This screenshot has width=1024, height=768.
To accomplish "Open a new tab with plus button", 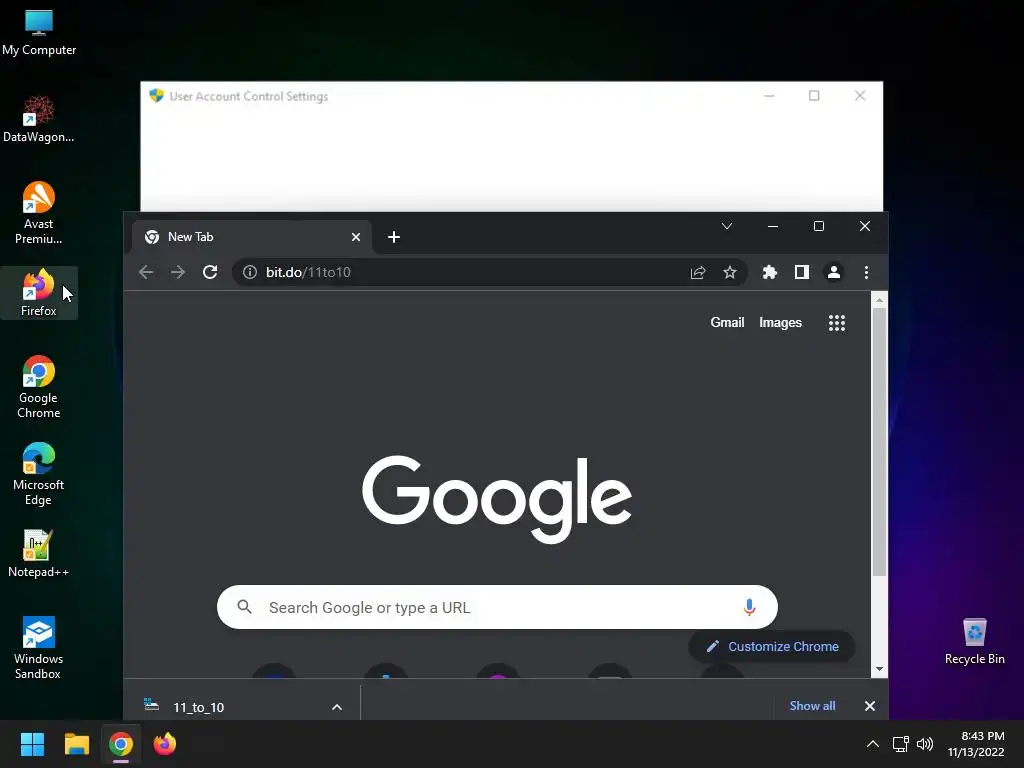I will (394, 237).
